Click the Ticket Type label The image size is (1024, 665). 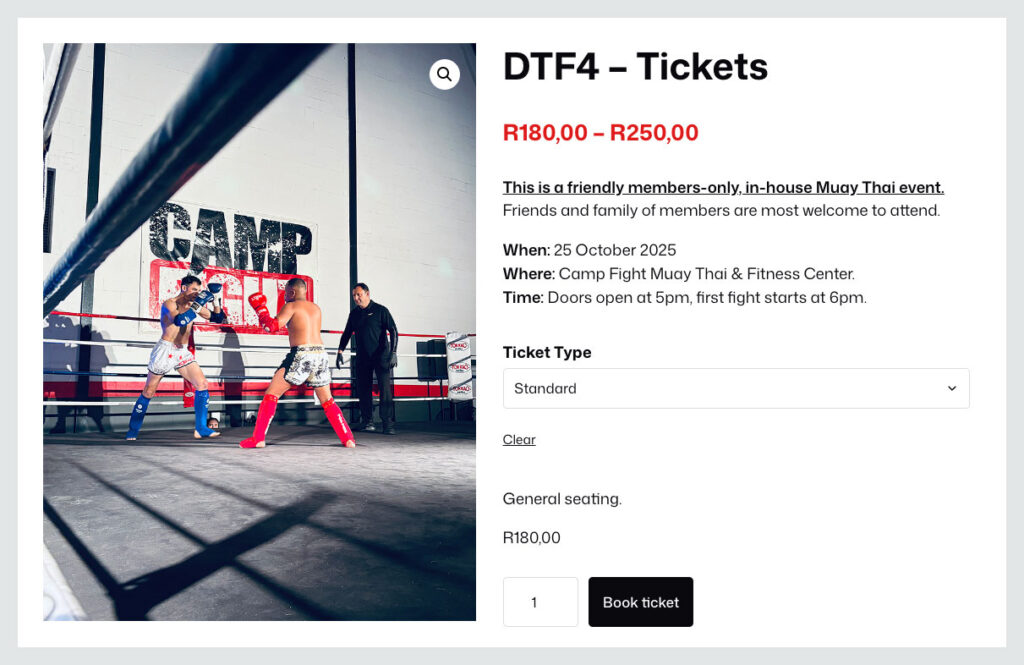(x=546, y=352)
